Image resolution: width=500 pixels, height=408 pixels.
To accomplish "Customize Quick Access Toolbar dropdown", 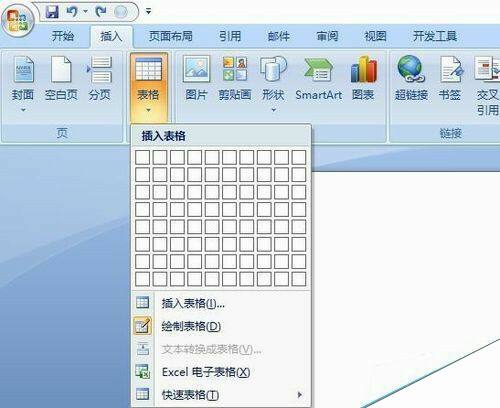I will (x=148, y=12).
